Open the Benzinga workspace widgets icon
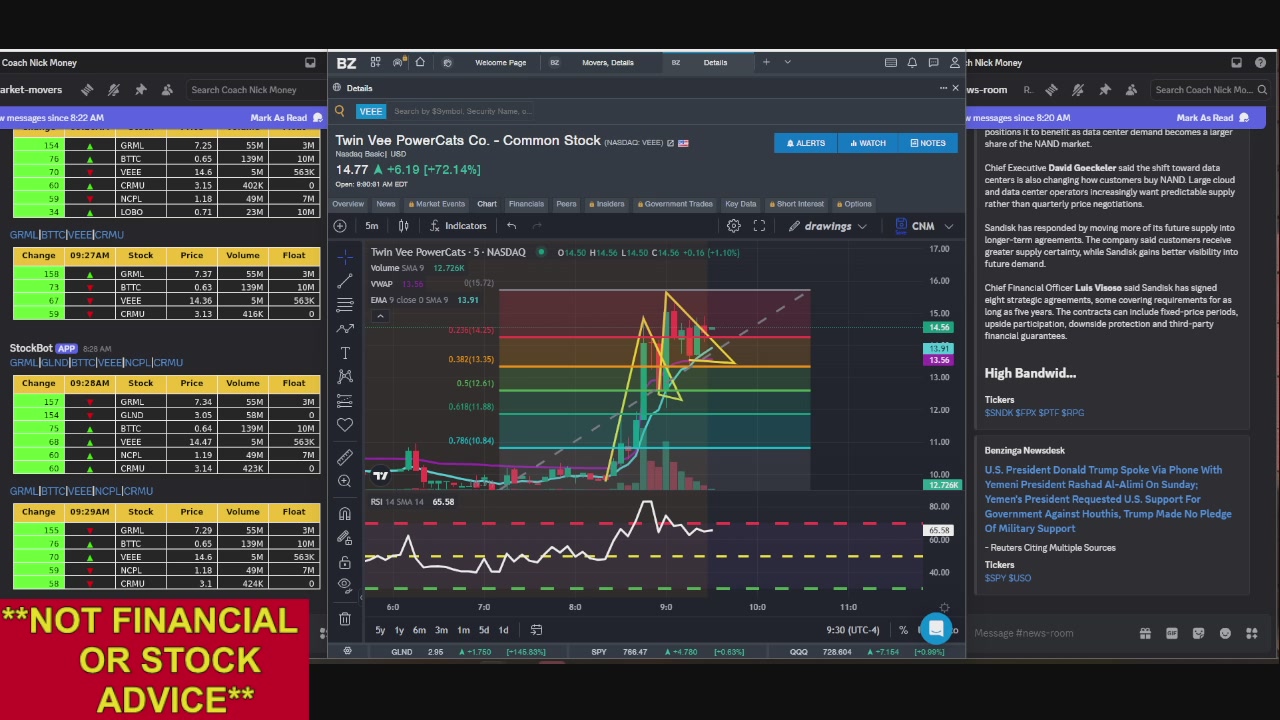The width and height of the screenshot is (1280, 720). [x=375, y=62]
